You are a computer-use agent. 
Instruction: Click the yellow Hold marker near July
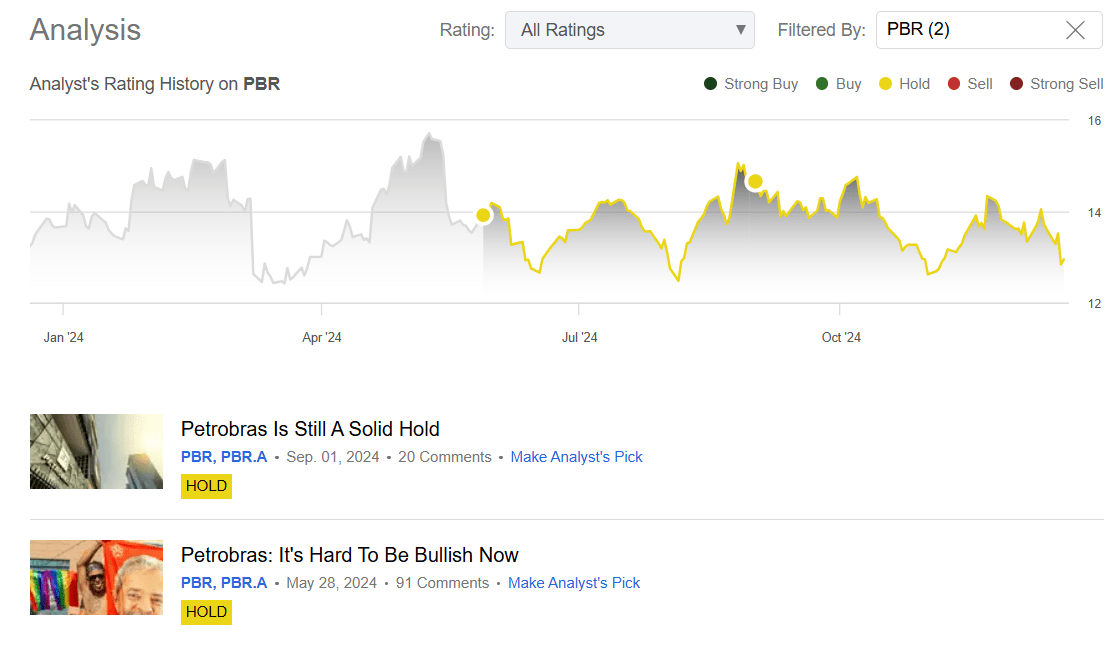tap(483, 214)
